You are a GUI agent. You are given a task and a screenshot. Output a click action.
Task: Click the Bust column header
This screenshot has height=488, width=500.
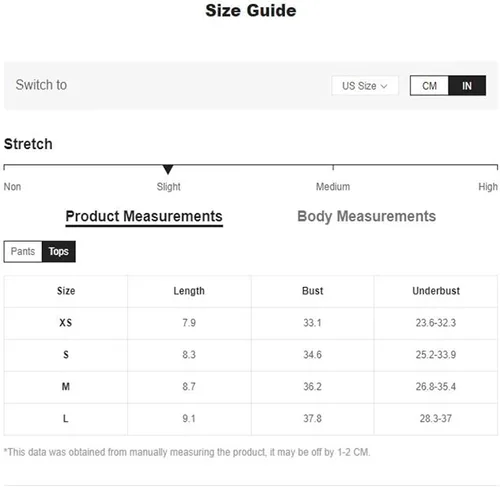[x=313, y=291]
